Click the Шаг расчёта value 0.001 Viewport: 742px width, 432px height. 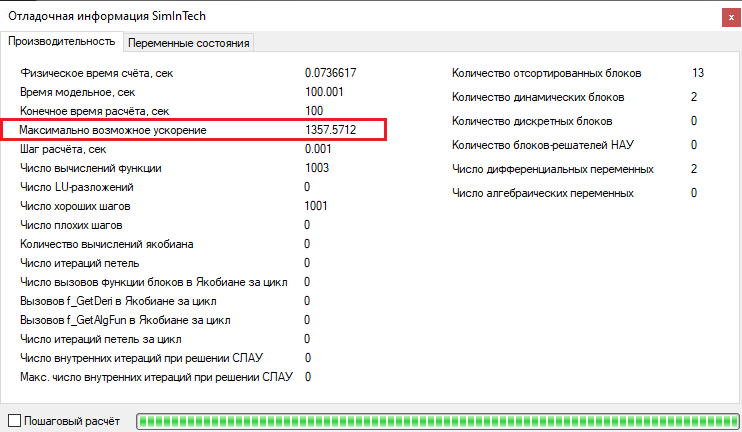click(318, 149)
